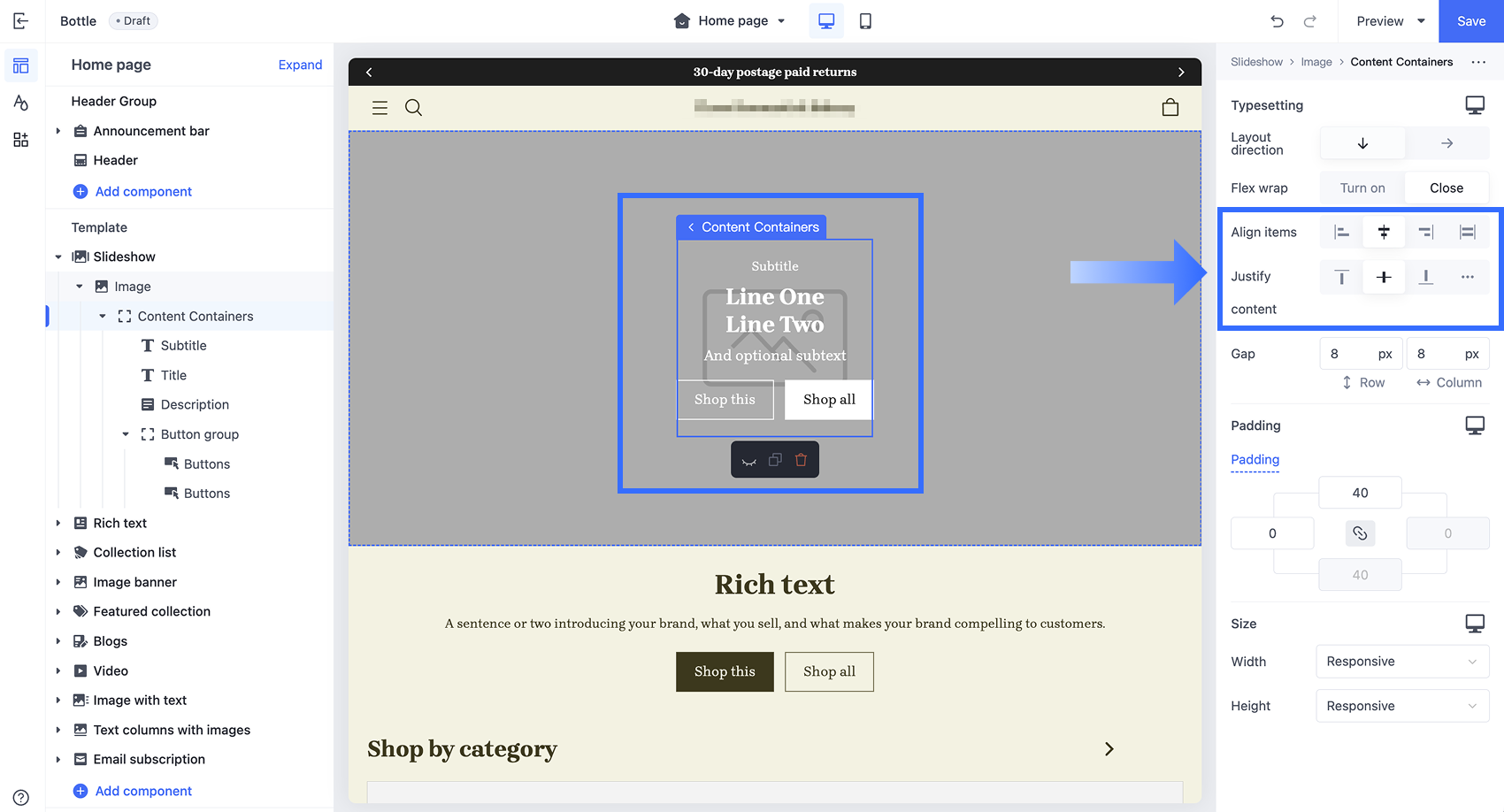Expand the Announcement bar section
Image resolution: width=1504 pixels, height=812 pixels.
pos(58,131)
